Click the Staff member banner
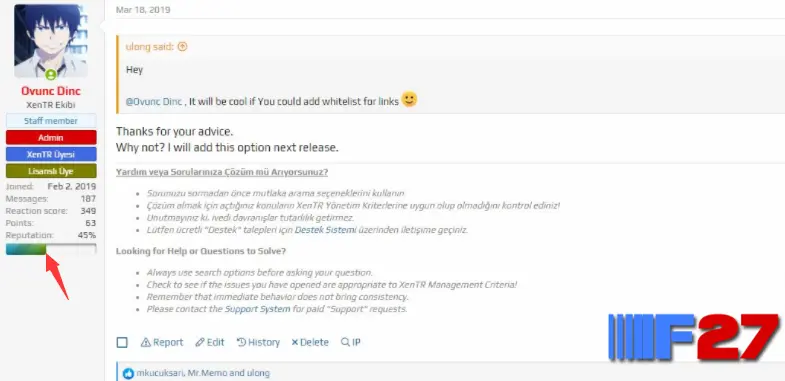Image resolution: width=785 pixels, height=381 pixels. pos(51,121)
